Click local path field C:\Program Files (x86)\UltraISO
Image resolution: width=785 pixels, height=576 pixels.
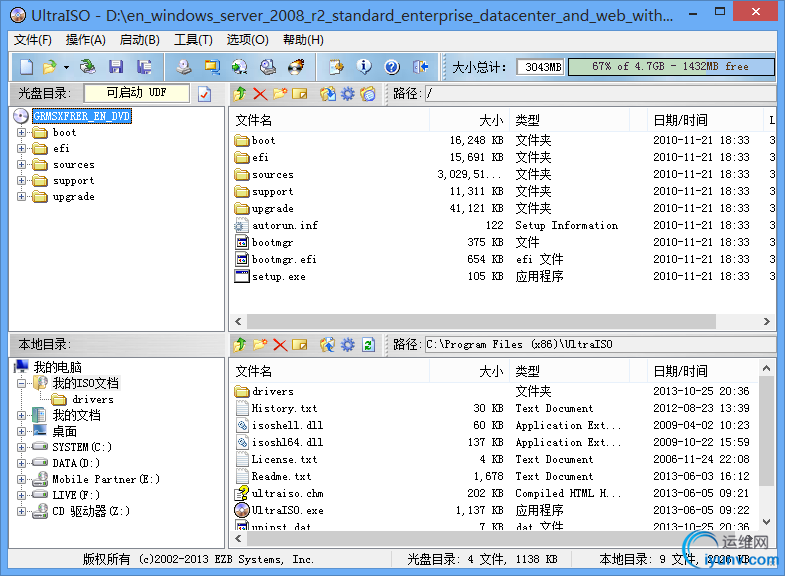[x=600, y=345]
